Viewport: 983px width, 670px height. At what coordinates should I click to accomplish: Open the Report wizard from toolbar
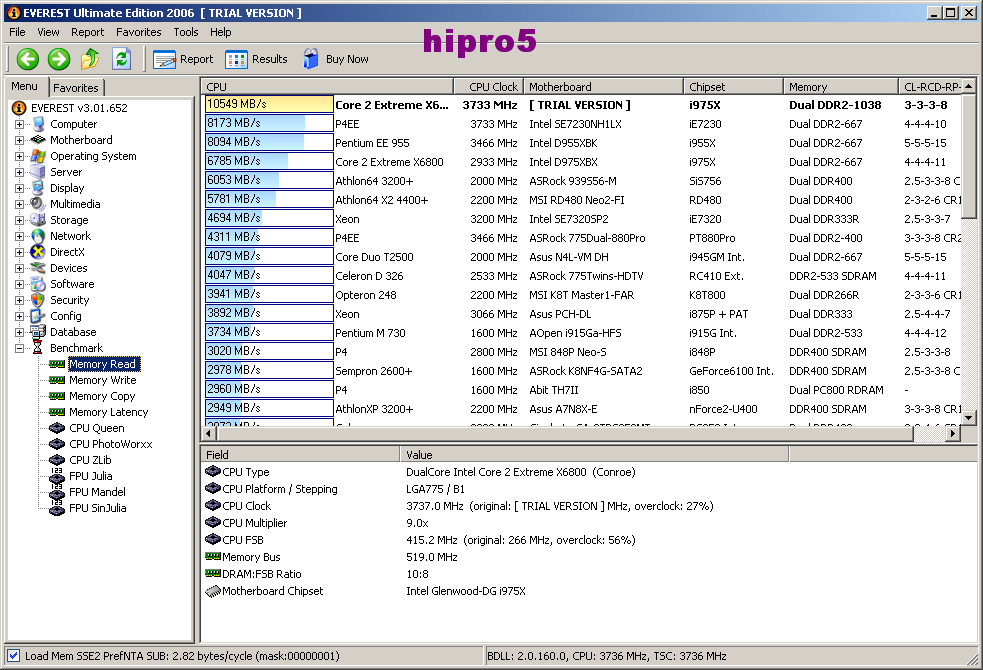pyautogui.click(x=183, y=59)
